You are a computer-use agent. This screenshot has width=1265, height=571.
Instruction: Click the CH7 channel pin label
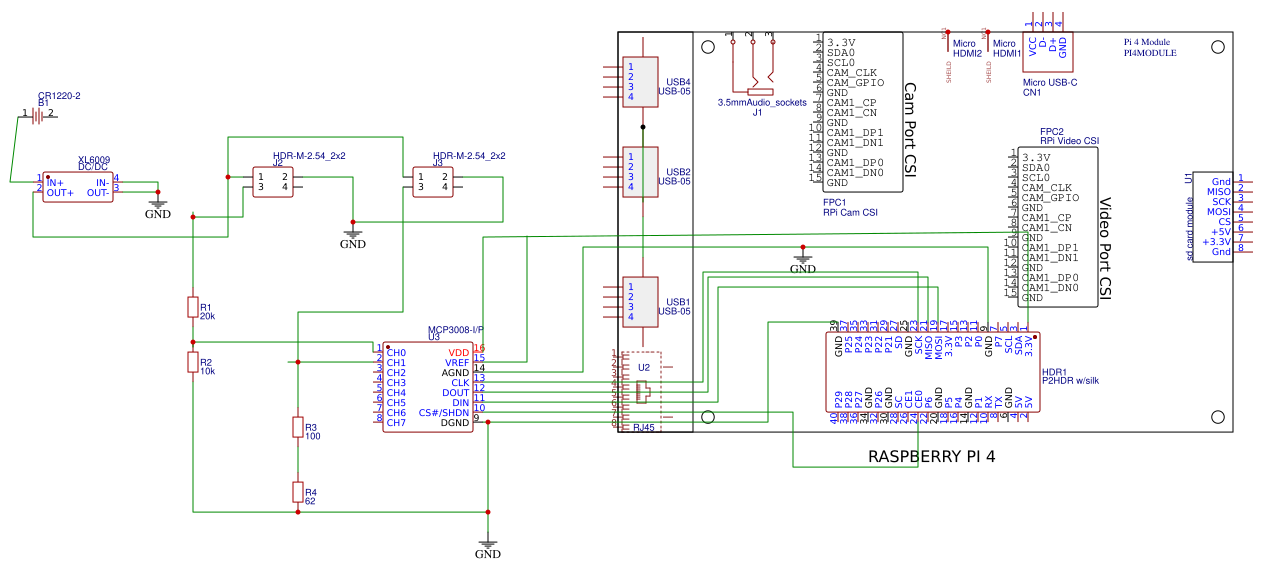coord(396,422)
